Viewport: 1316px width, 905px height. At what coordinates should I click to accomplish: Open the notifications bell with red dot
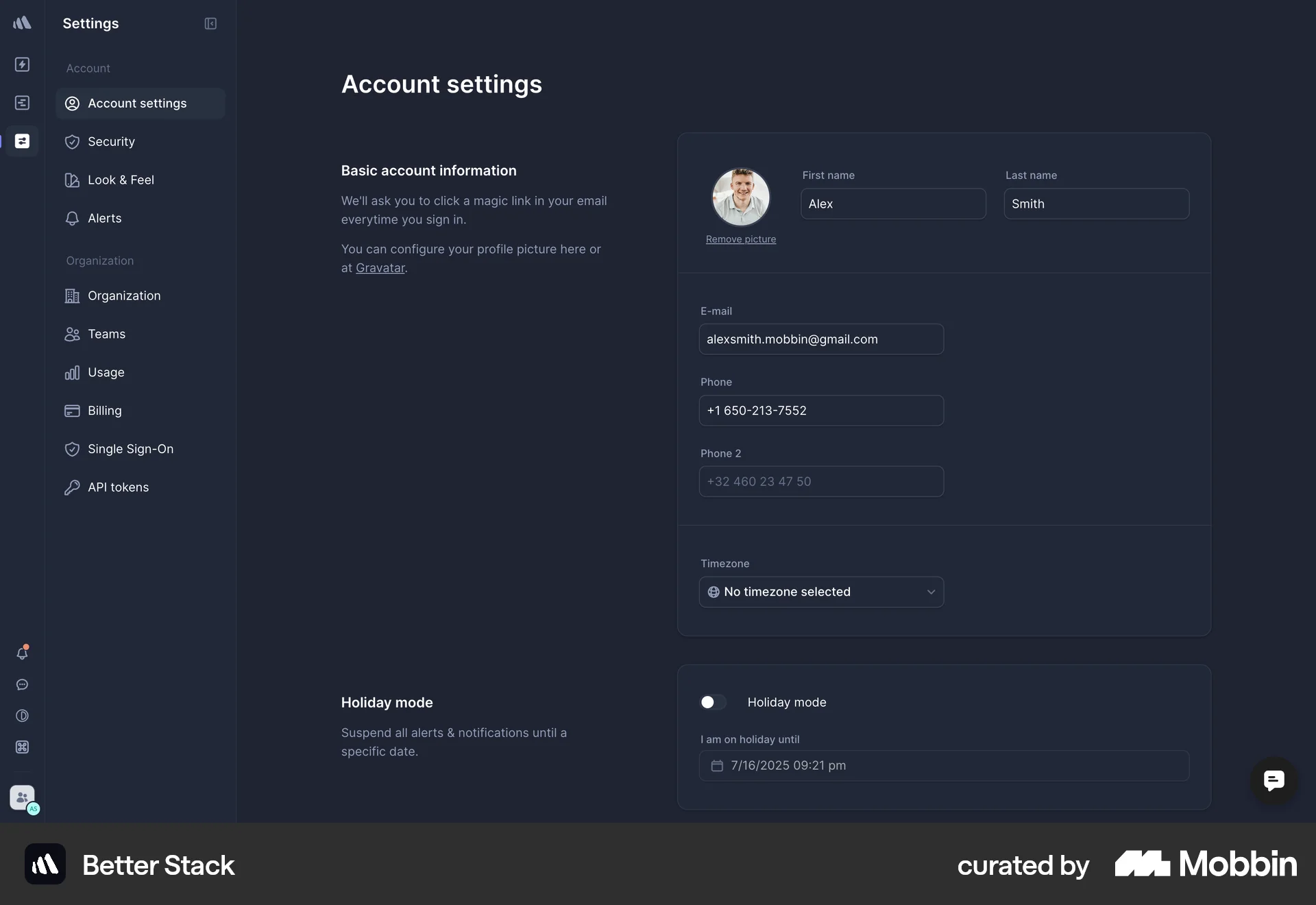coord(23,653)
